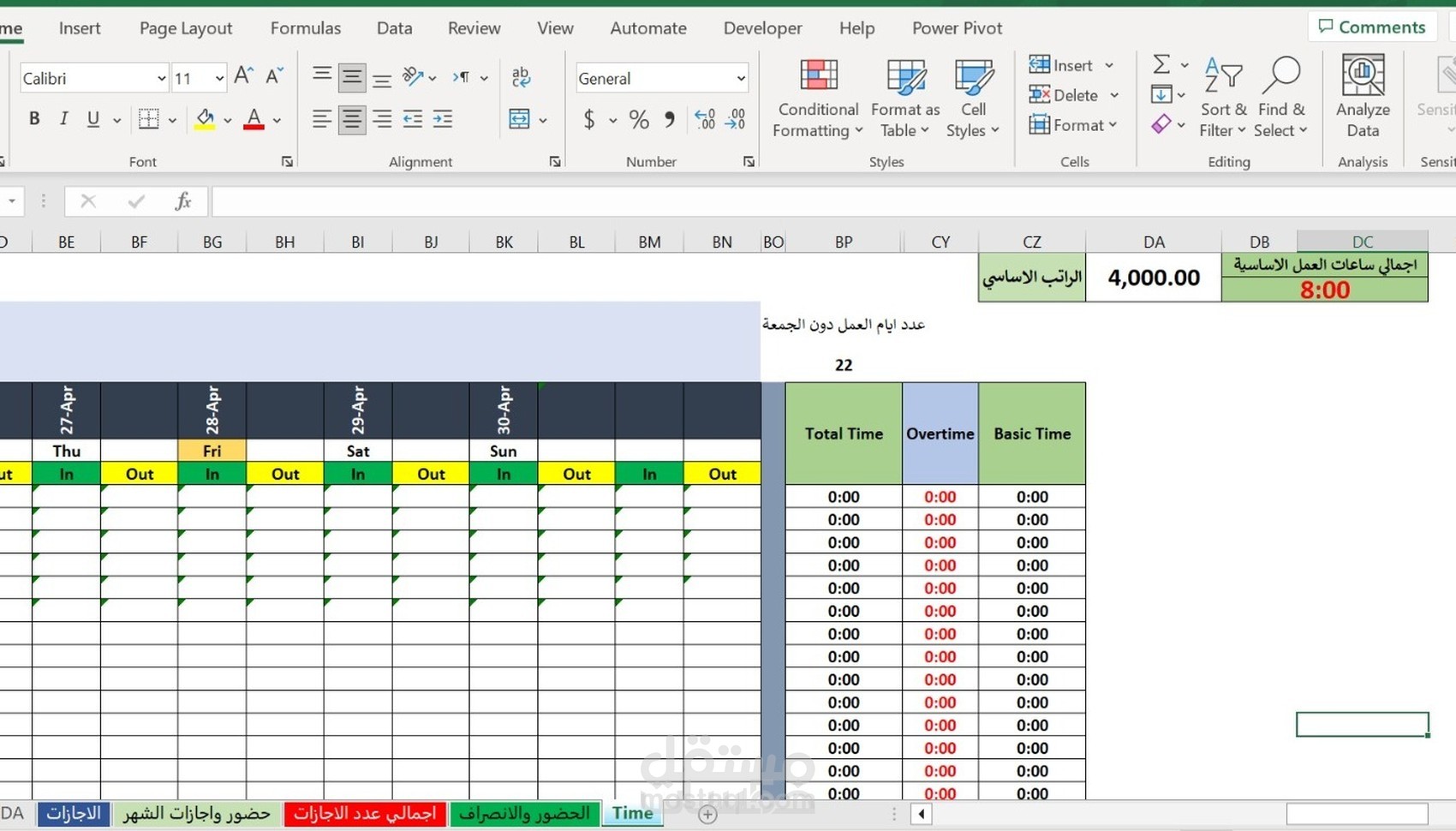Apply bold formatting
The image size is (1456, 831).
(34, 119)
